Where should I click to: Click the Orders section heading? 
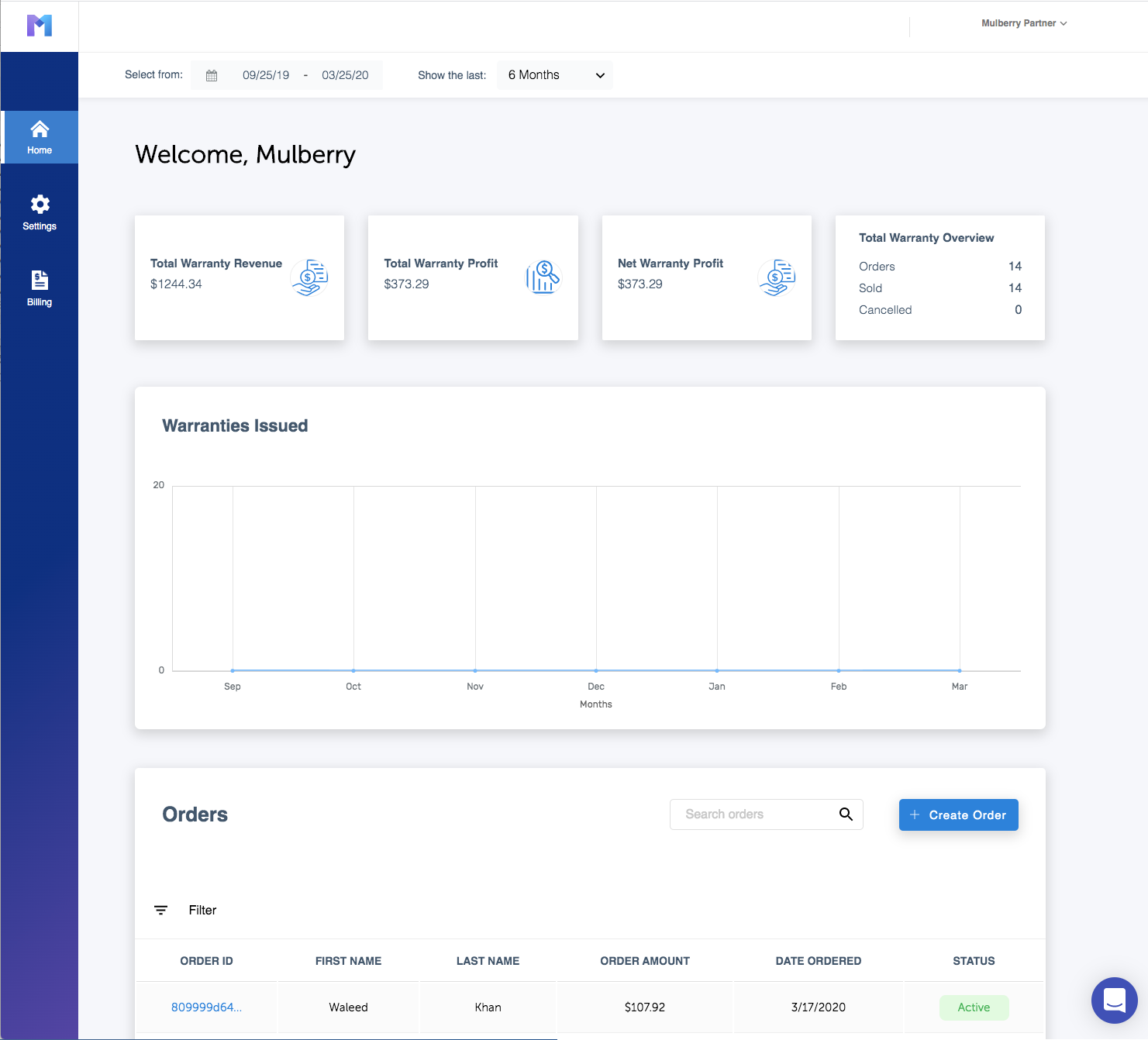(195, 814)
